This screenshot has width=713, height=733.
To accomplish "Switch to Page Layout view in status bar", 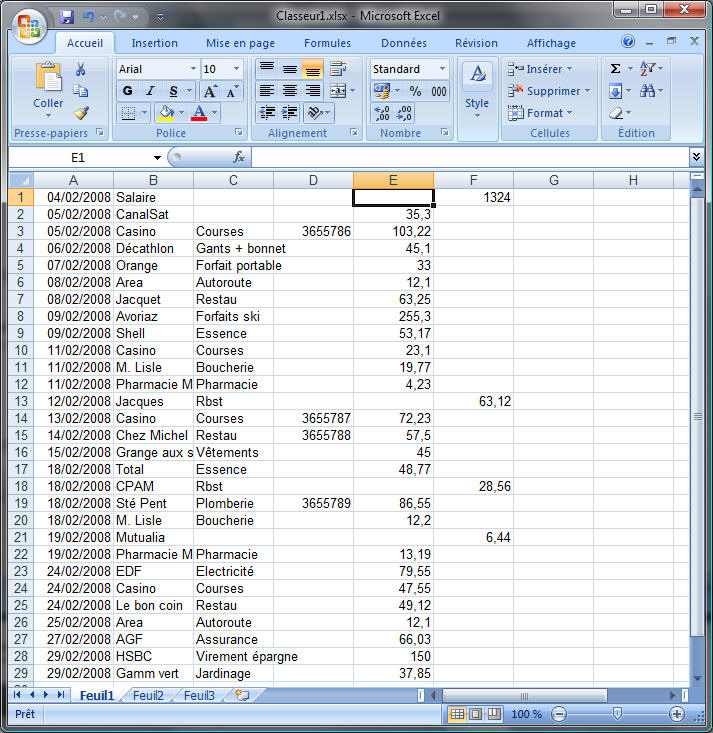I will click(475, 714).
